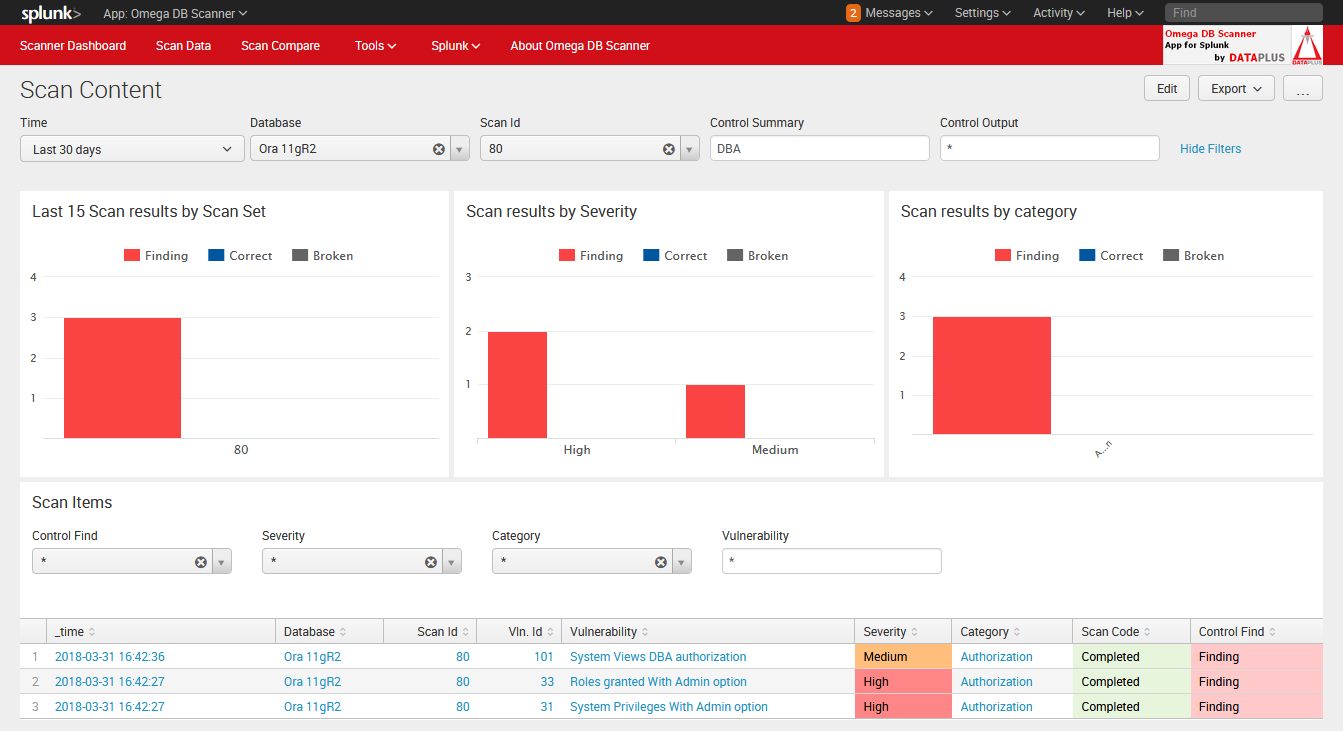Screen dimensions: 1343x731
Task: Toggle the Broken legend in category chart
Action: (x=1193, y=256)
